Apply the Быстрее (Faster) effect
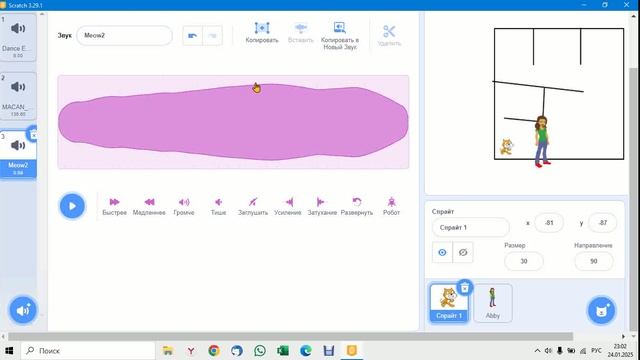The image size is (640, 360). pyautogui.click(x=114, y=206)
